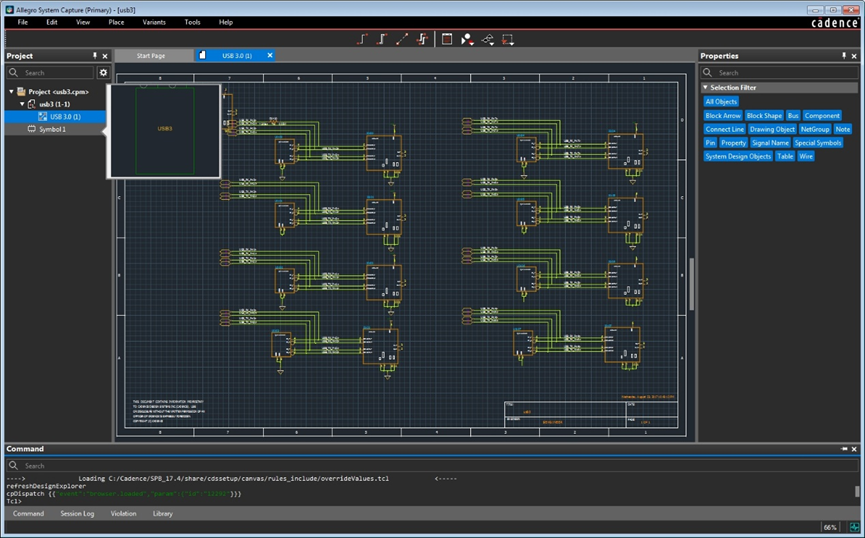
Task: Pin the Properties panel
Action: (842, 56)
